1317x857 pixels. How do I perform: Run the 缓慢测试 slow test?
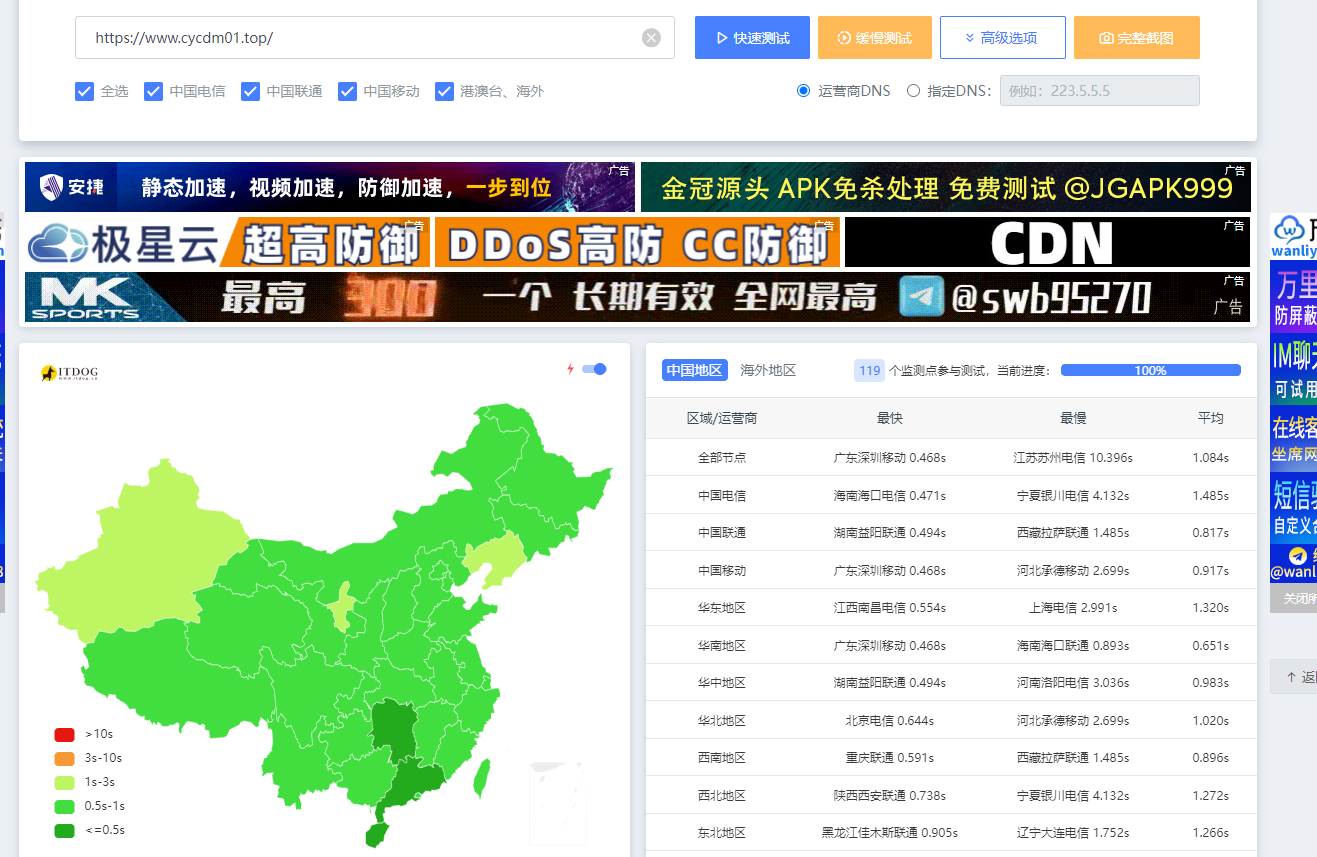tap(874, 38)
